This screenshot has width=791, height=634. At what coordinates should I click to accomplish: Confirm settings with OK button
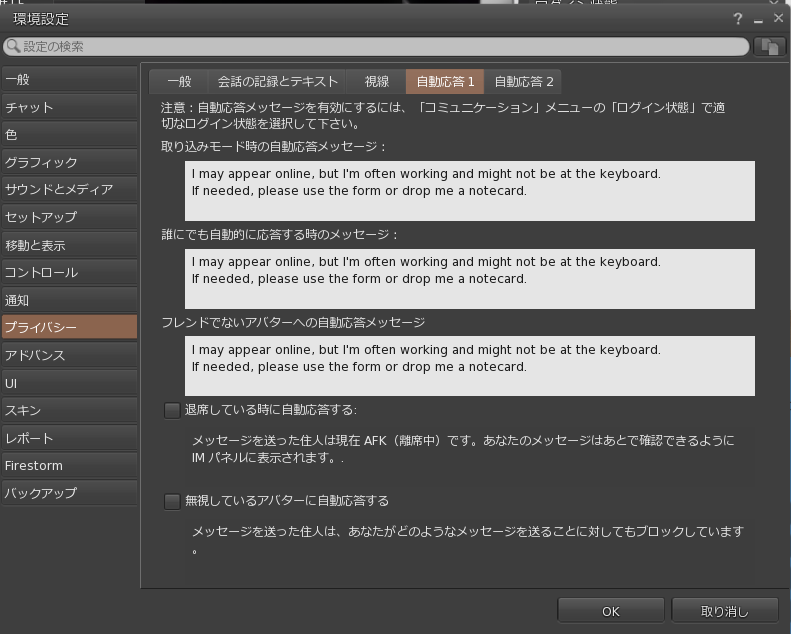pyautogui.click(x=610, y=611)
